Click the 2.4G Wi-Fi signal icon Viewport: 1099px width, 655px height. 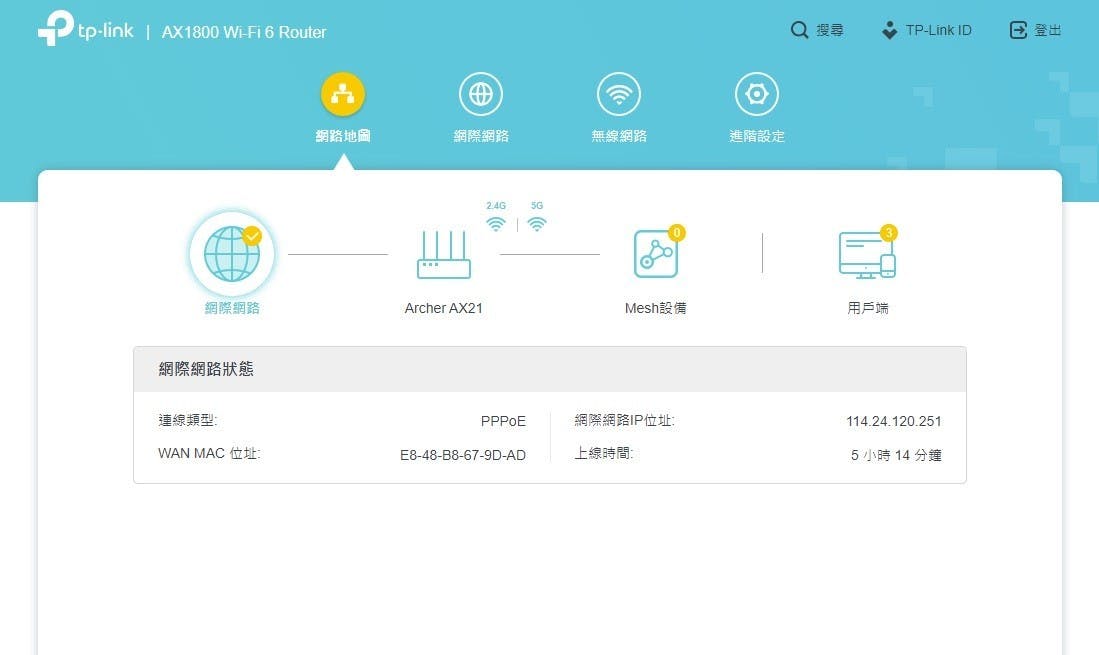coord(496,224)
